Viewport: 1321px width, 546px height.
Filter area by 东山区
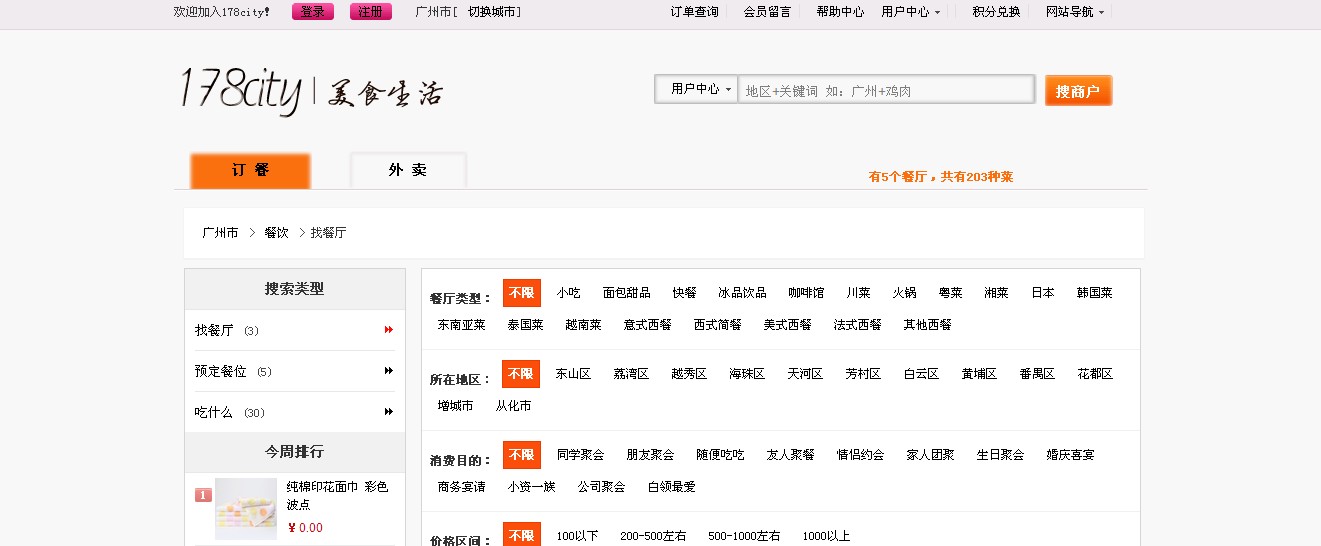point(573,374)
